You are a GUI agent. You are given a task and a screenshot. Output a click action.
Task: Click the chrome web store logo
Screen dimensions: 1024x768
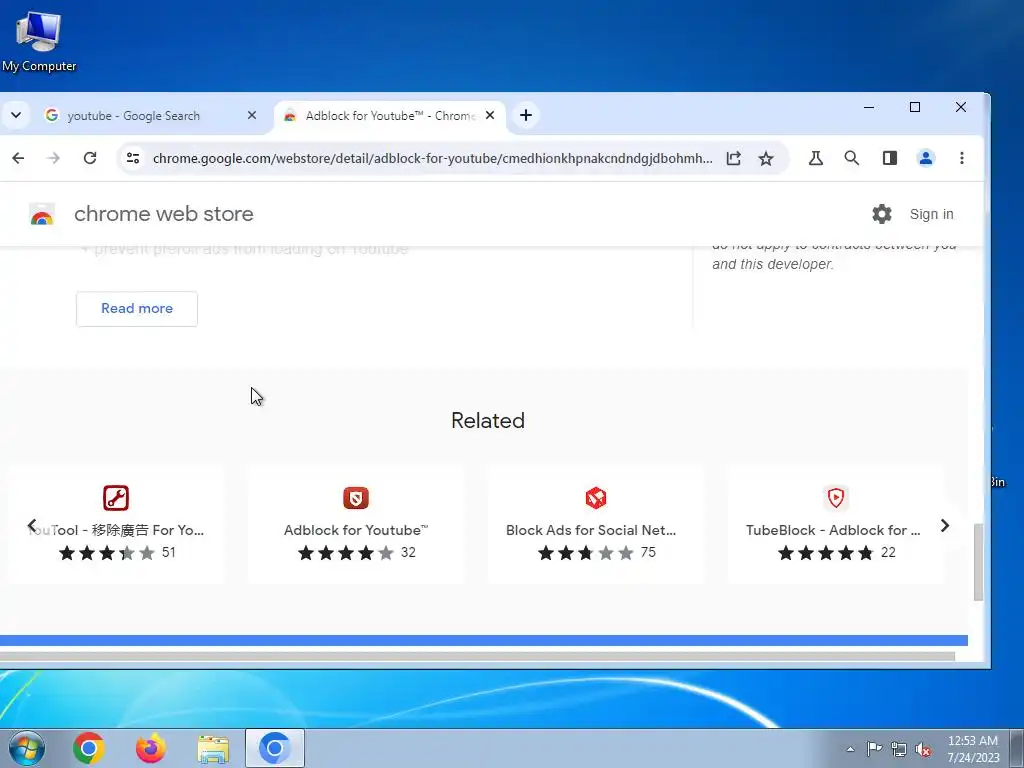click(42, 214)
